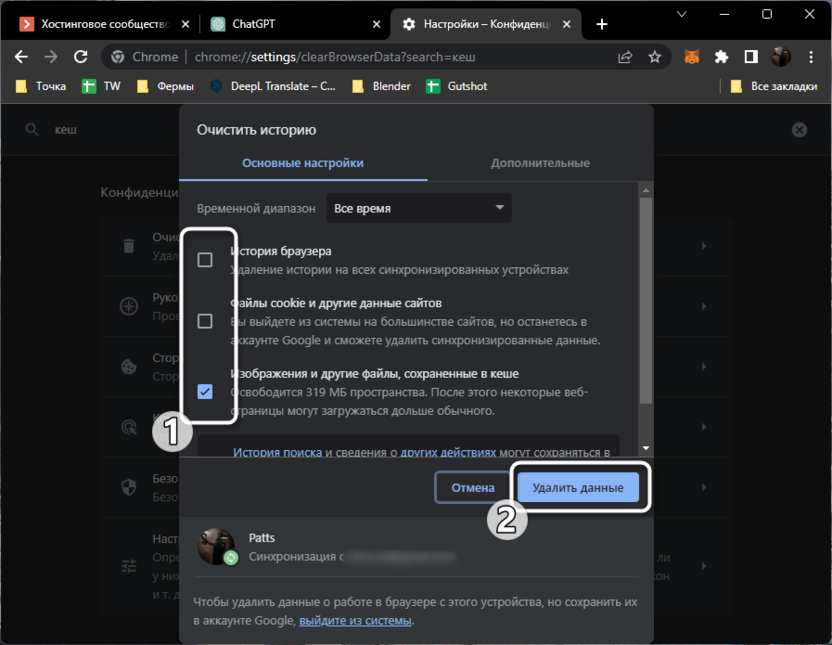Image resolution: width=832 pixels, height=645 pixels.
Task: Check the История браузера checkbox
Action: pyautogui.click(x=205, y=260)
